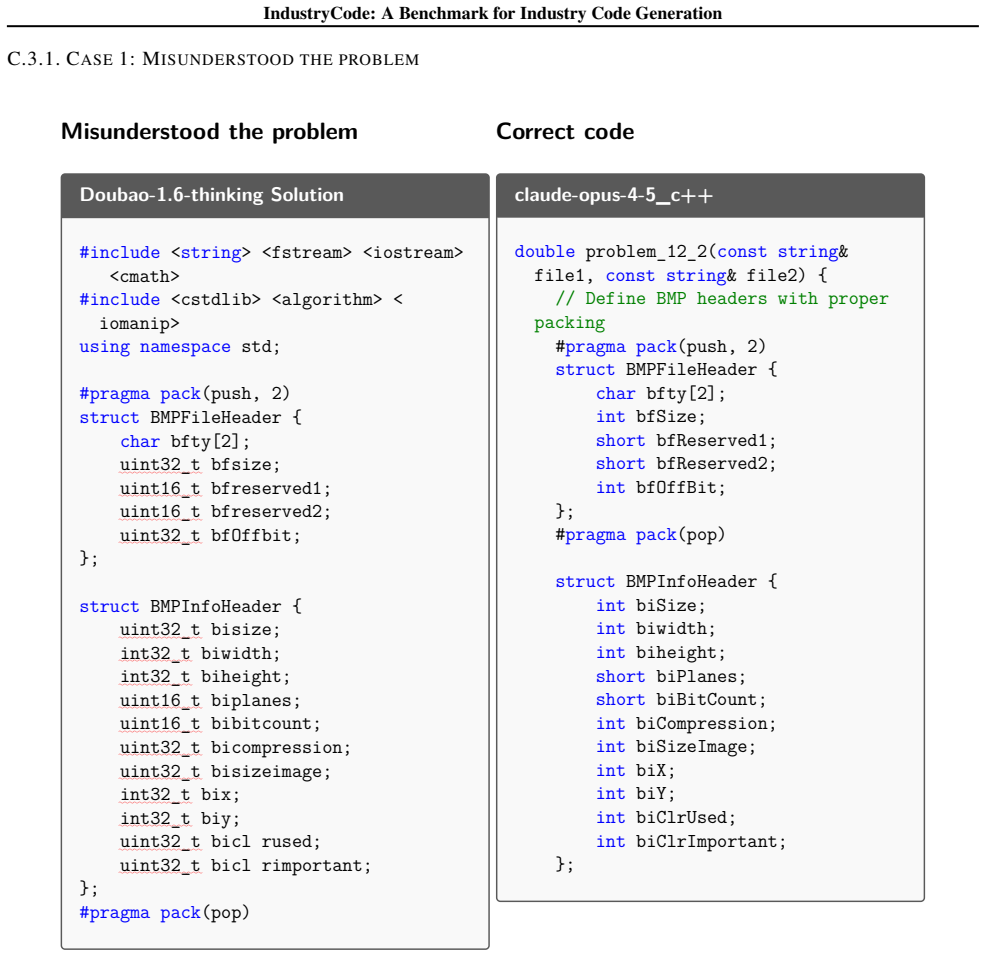Select the C.3.1 Case 1 section heading

(213, 59)
